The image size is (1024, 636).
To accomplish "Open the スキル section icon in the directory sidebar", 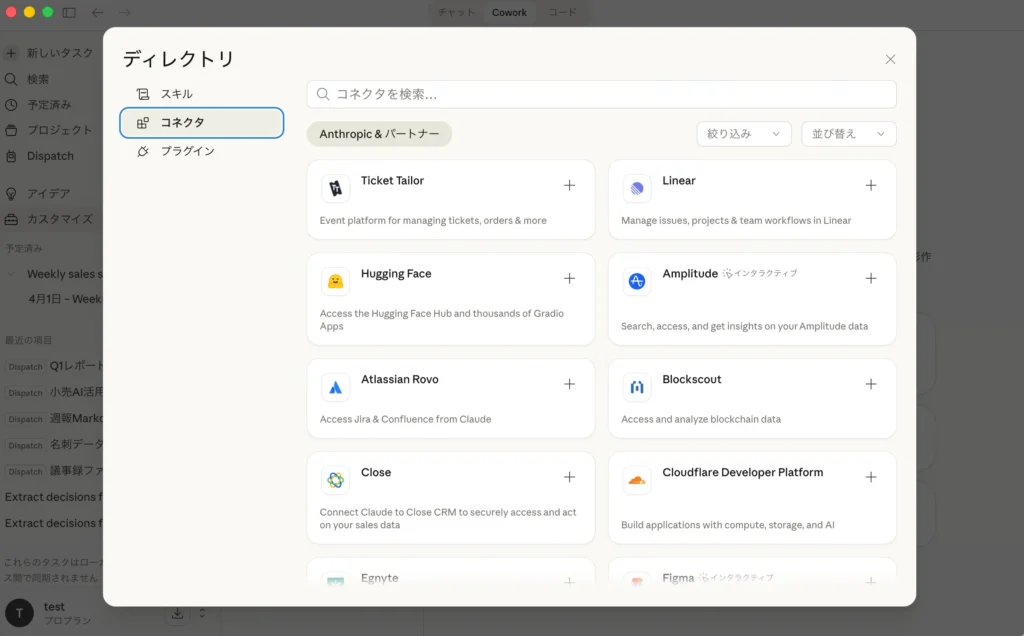I will 141,93.
